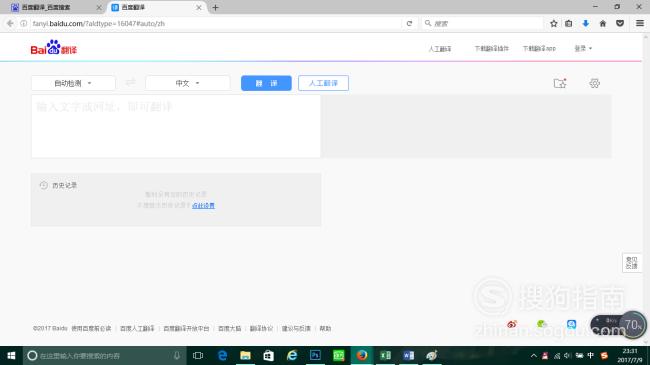Click the outlined 人工翻译 button
650x365 pixels.
coord(323,83)
